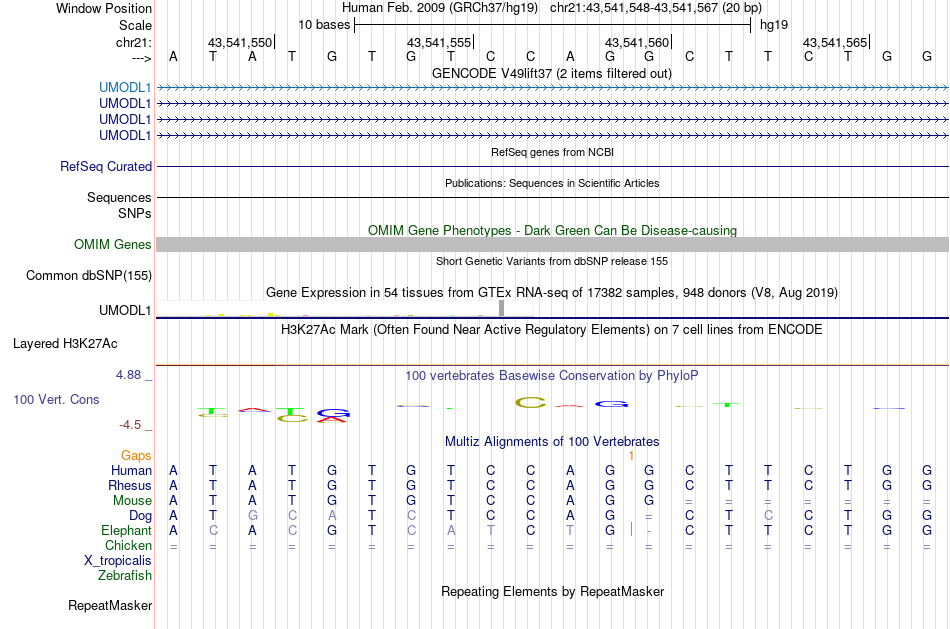This screenshot has height=629, width=950.
Task: Click the GTEx UMODL1 expression label
Action: tap(125, 310)
